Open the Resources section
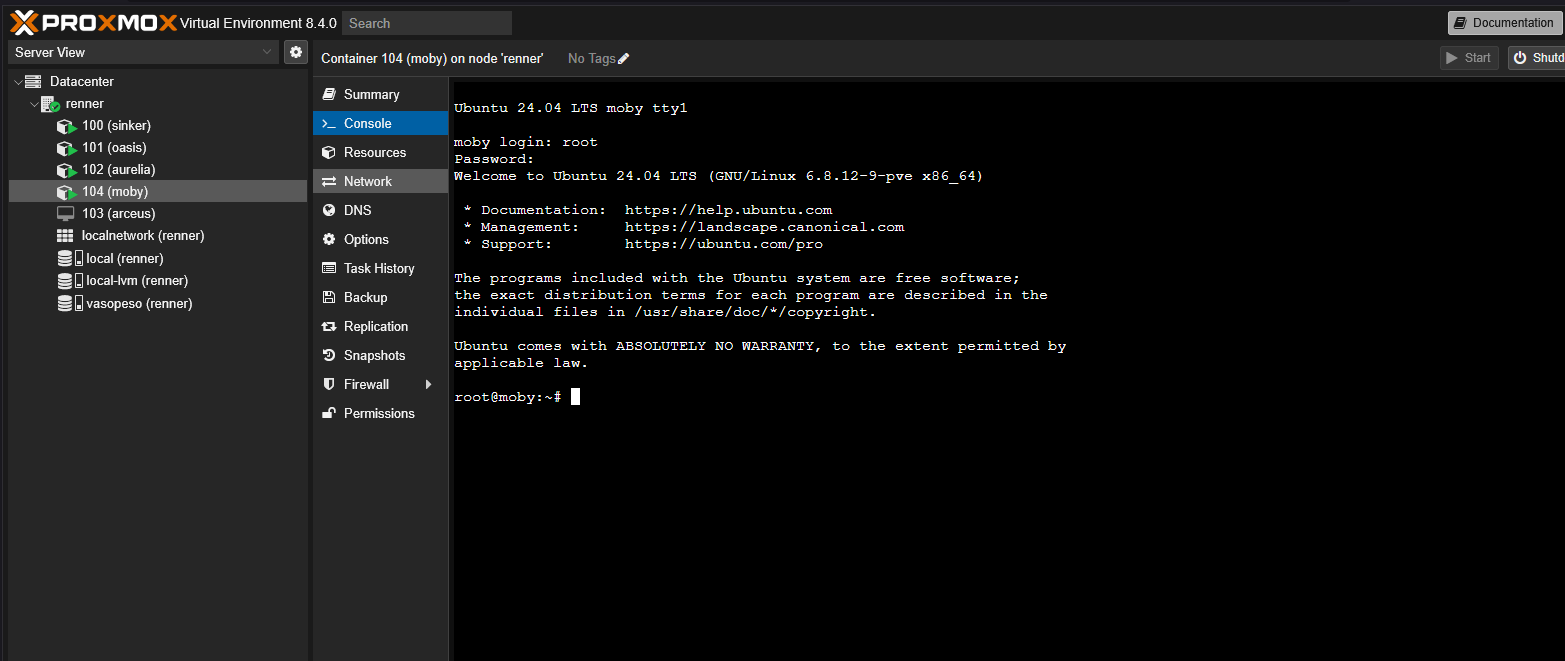Screen dimensions: 1565x661 (x=380, y=152)
